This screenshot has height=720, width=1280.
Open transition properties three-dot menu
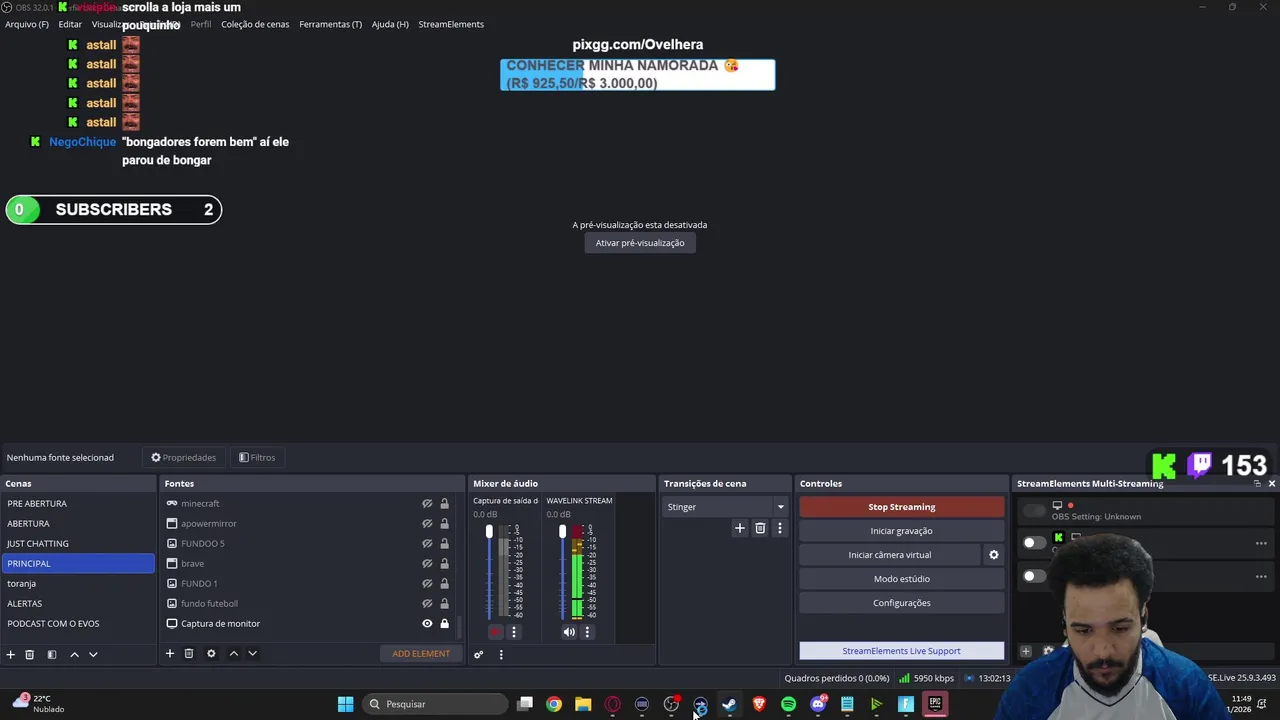click(x=780, y=528)
